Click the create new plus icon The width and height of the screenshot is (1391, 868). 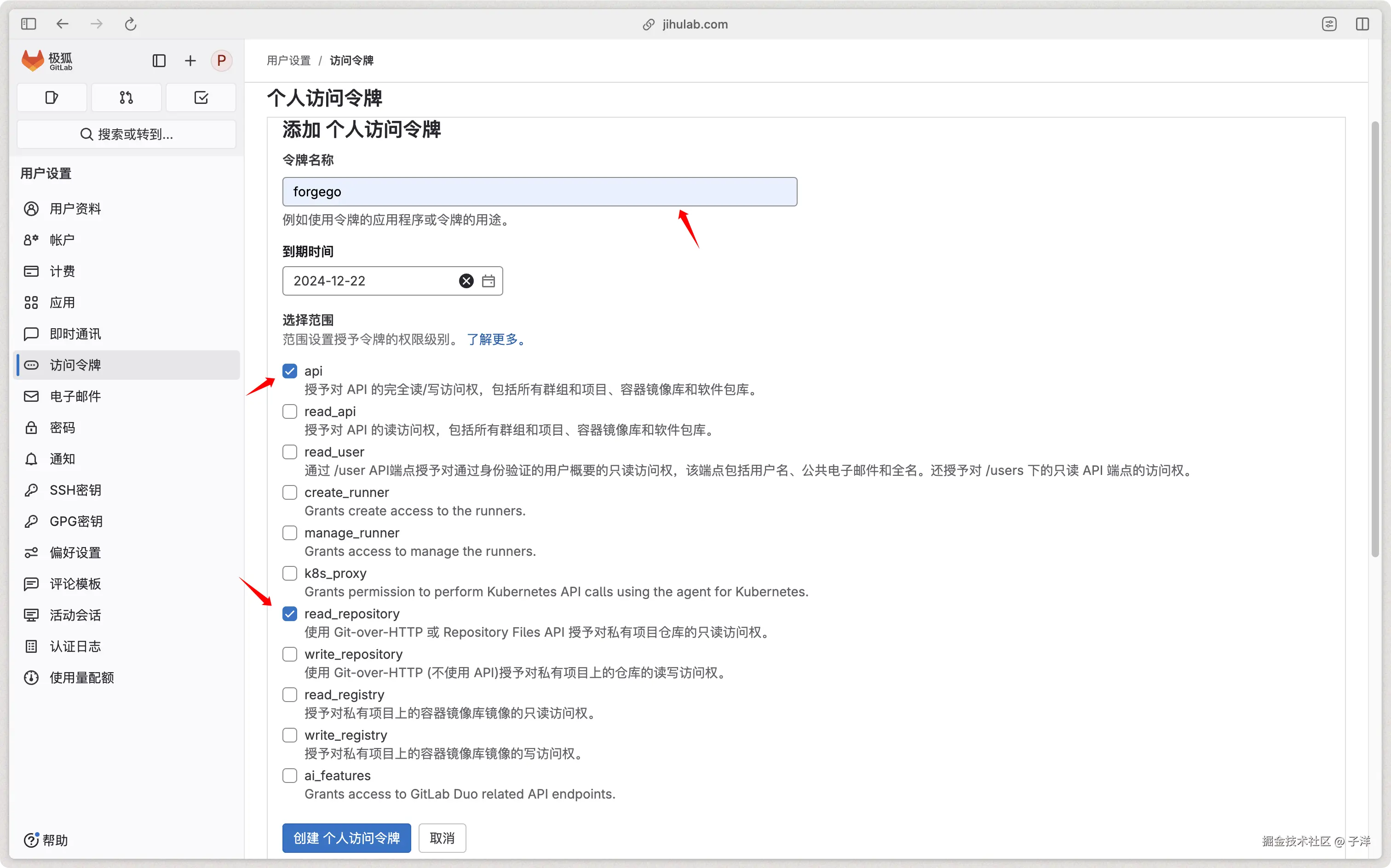[x=190, y=61]
